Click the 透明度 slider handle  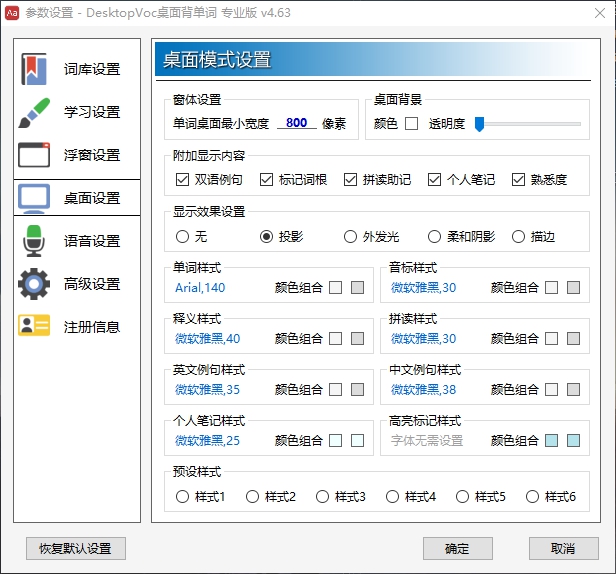(x=480, y=124)
